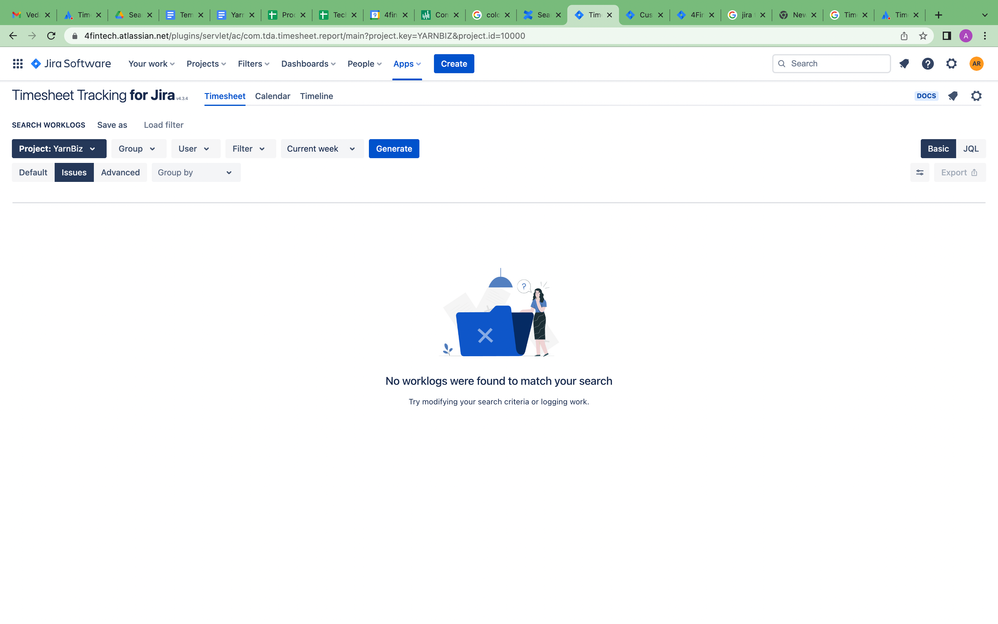Click the Generate button
The width and height of the screenshot is (998, 624).
[394, 149]
